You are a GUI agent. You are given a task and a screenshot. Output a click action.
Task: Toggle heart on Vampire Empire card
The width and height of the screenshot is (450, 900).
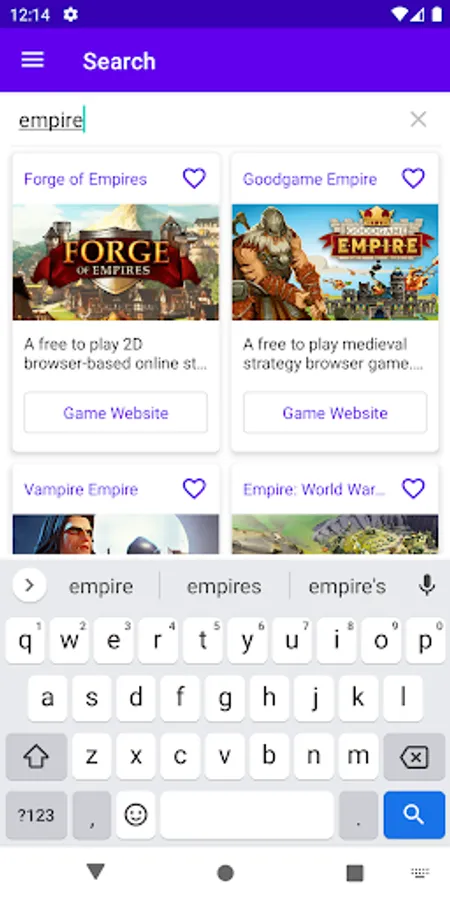(x=194, y=489)
